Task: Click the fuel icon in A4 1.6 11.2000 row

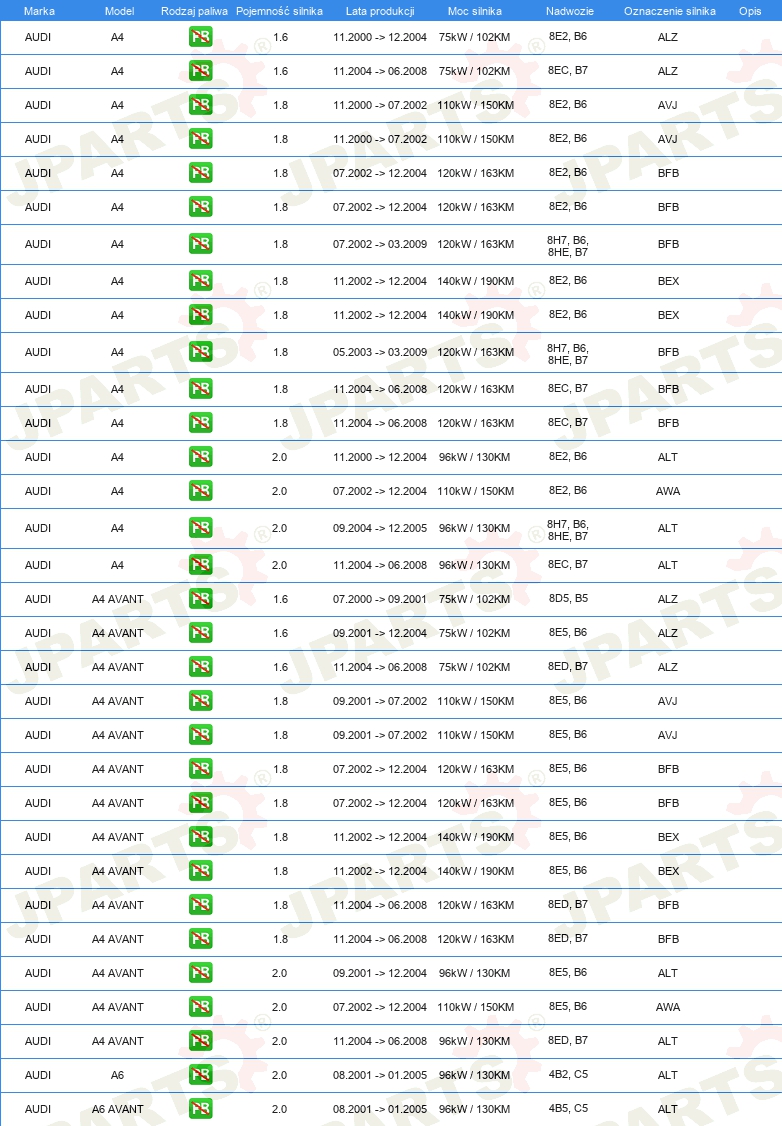Action: [x=200, y=37]
